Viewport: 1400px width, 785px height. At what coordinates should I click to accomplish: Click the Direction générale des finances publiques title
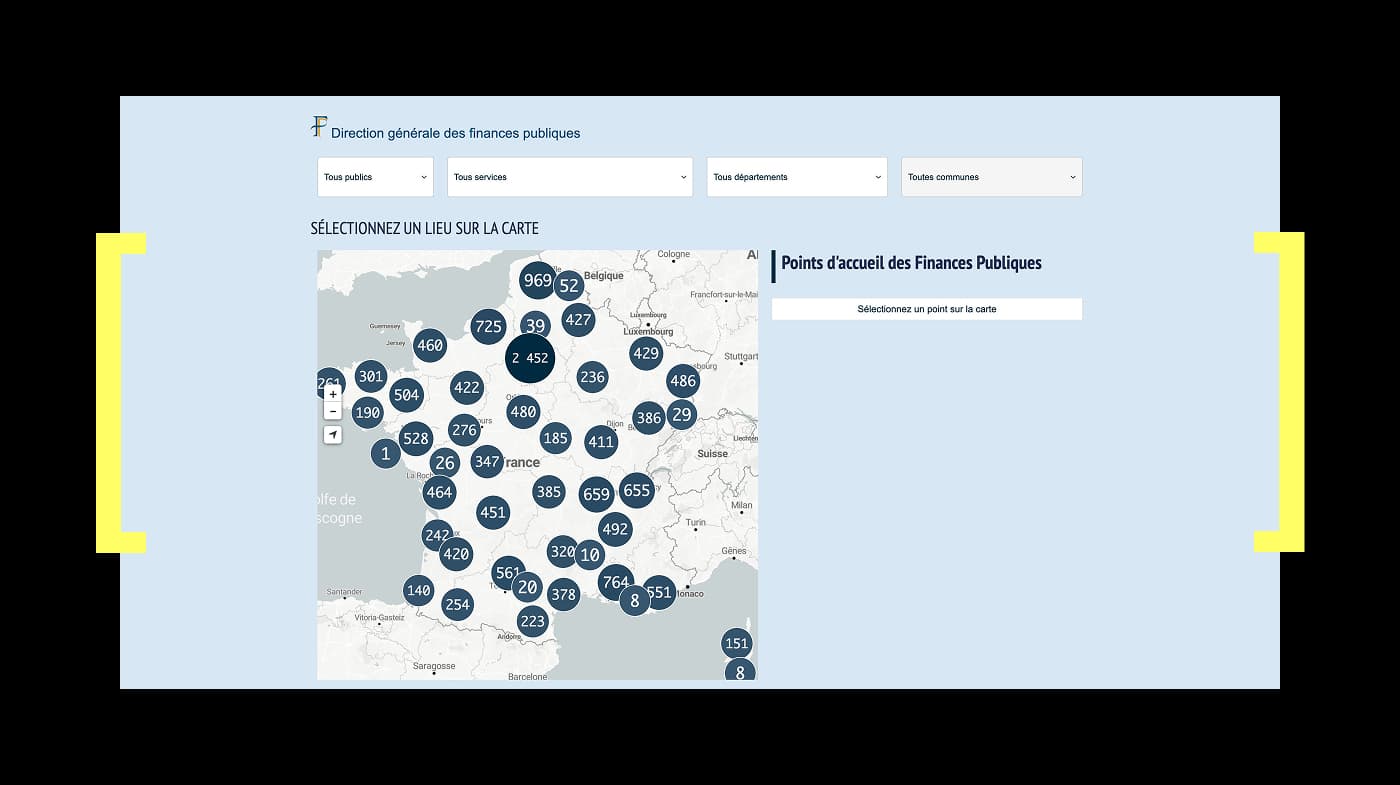pyautogui.click(x=455, y=133)
